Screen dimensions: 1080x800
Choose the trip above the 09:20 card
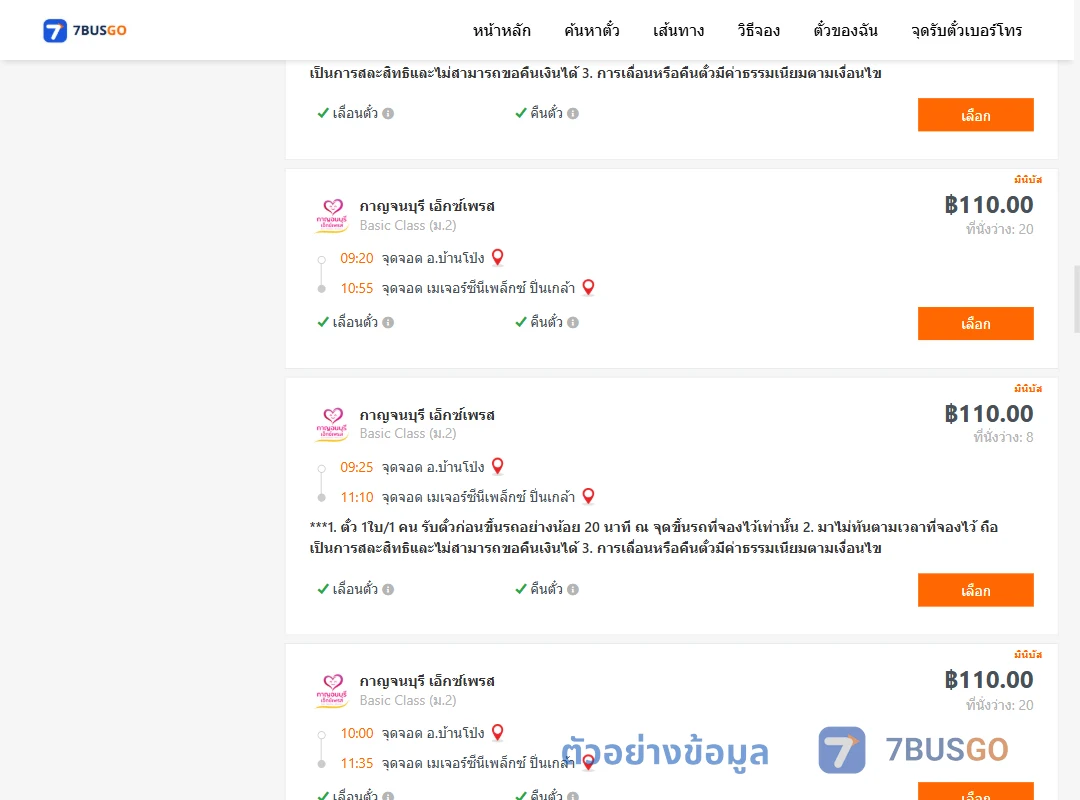click(975, 114)
